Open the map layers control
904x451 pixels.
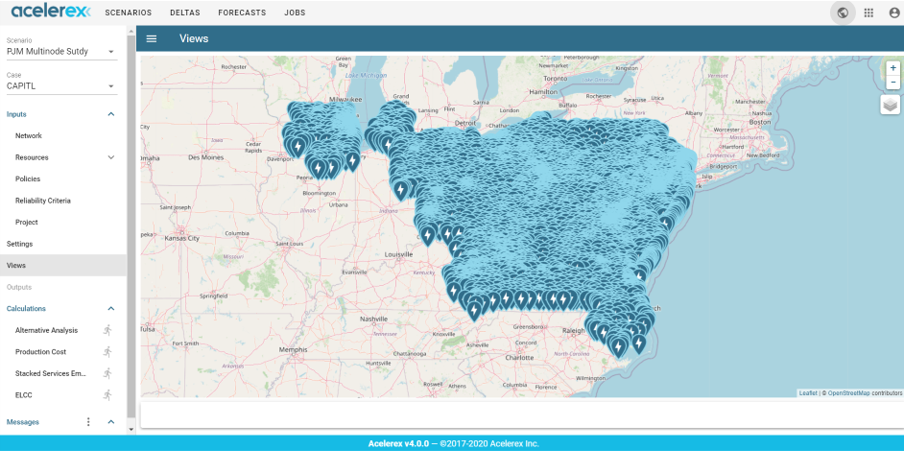pyautogui.click(x=890, y=105)
